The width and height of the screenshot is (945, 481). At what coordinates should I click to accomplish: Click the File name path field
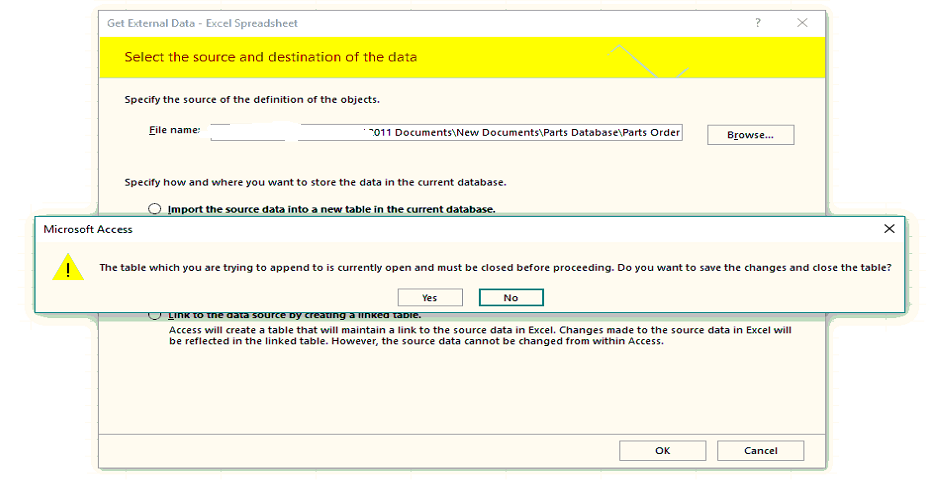pyautogui.click(x=446, y=133)
